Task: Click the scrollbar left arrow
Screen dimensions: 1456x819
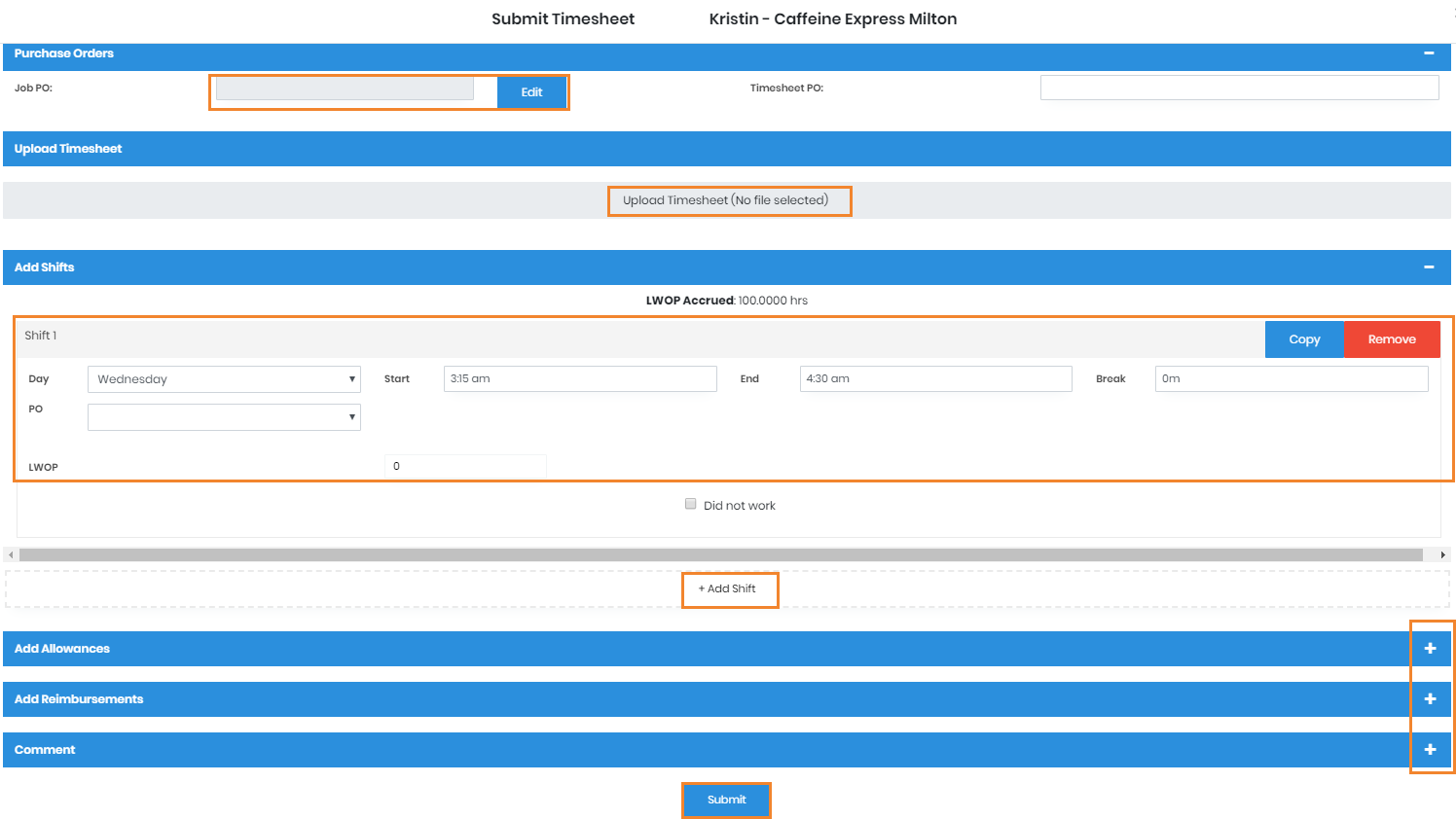Action: click(x=11, y=554)
